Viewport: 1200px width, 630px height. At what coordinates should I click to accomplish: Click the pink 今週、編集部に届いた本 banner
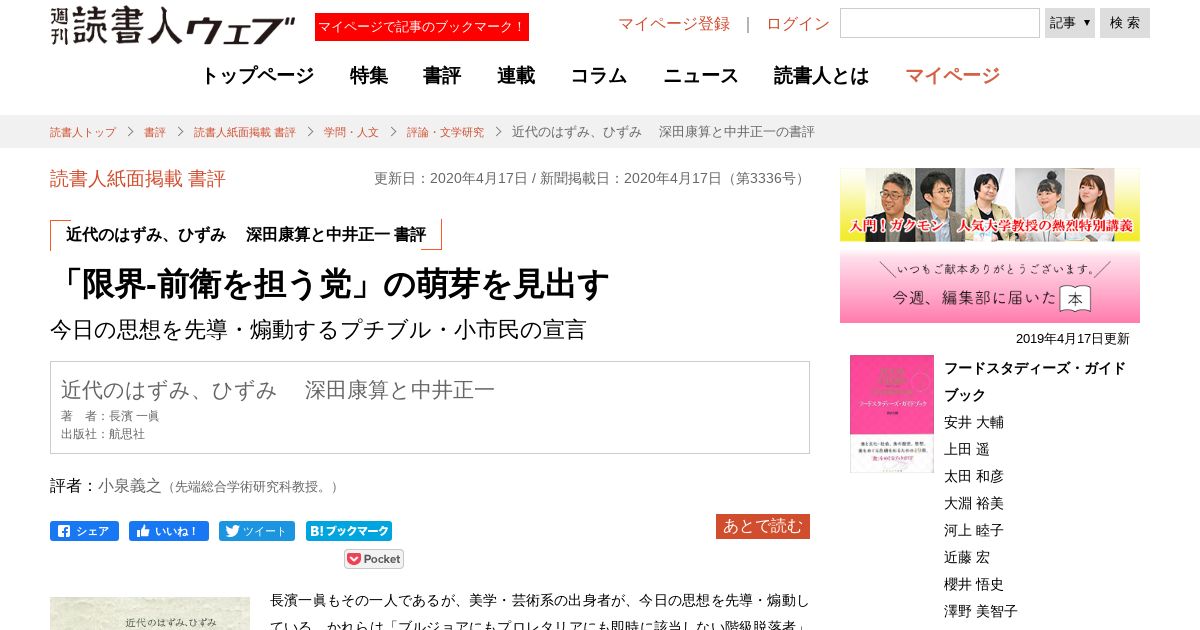pos(990,287)
